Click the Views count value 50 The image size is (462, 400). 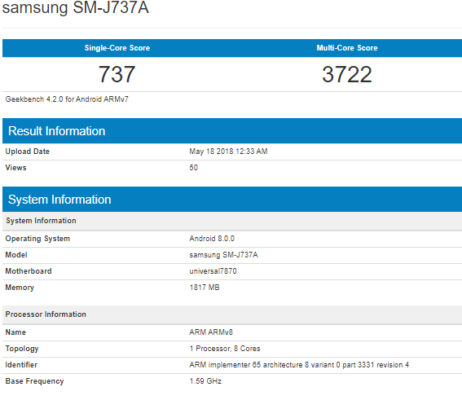coord(194,168)
